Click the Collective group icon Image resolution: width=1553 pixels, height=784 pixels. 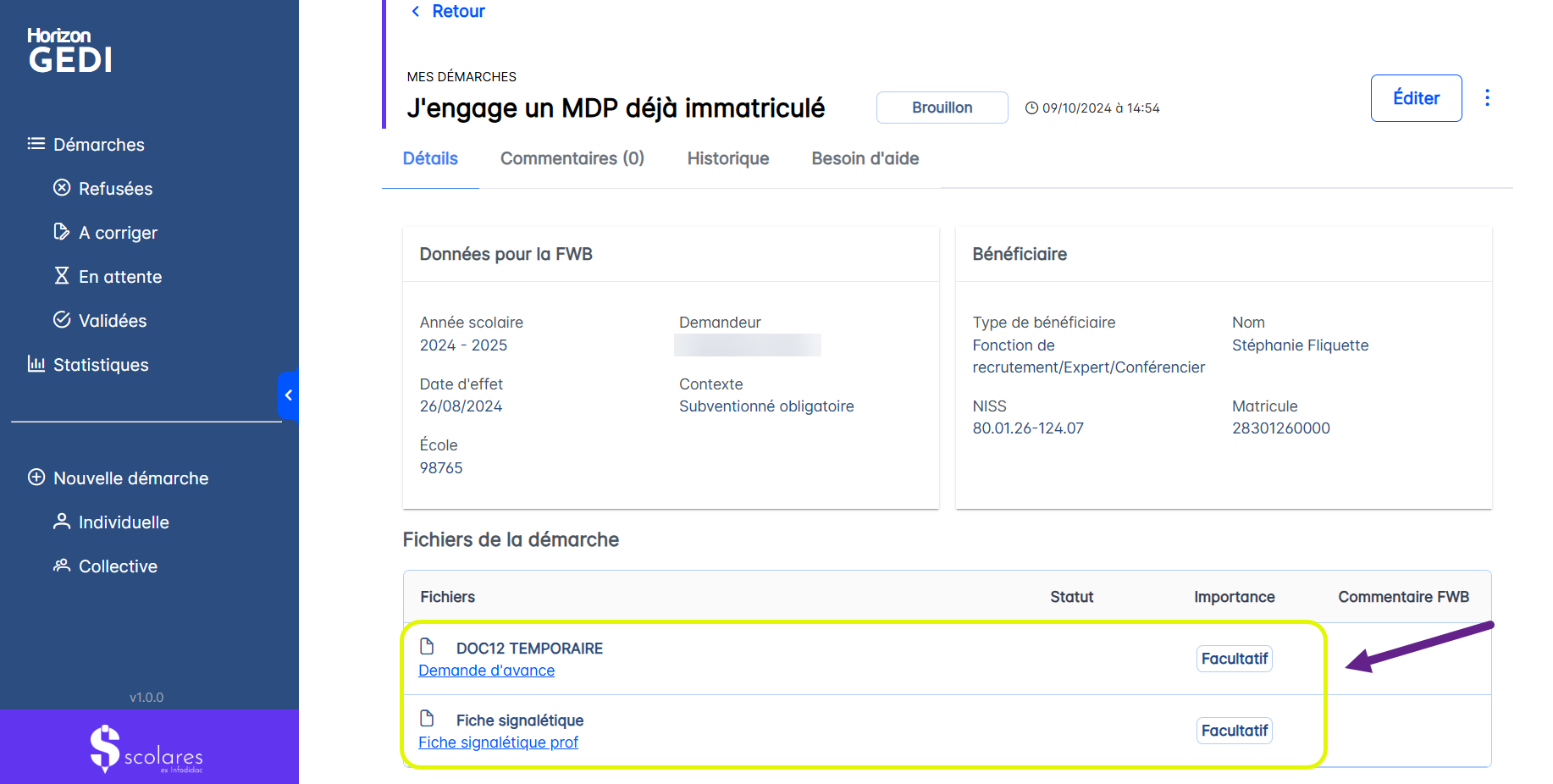(62, 566)
